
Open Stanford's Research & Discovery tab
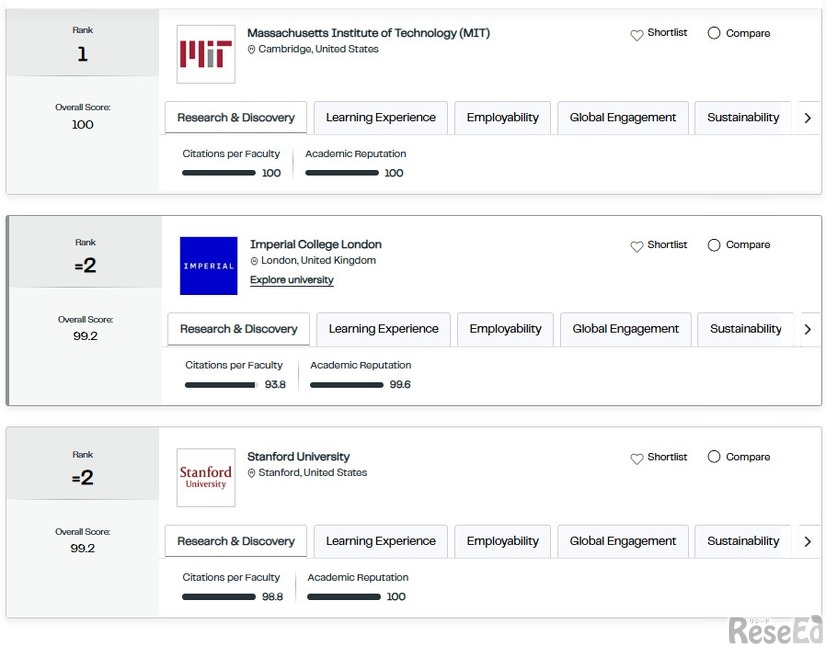click(235, 541)
